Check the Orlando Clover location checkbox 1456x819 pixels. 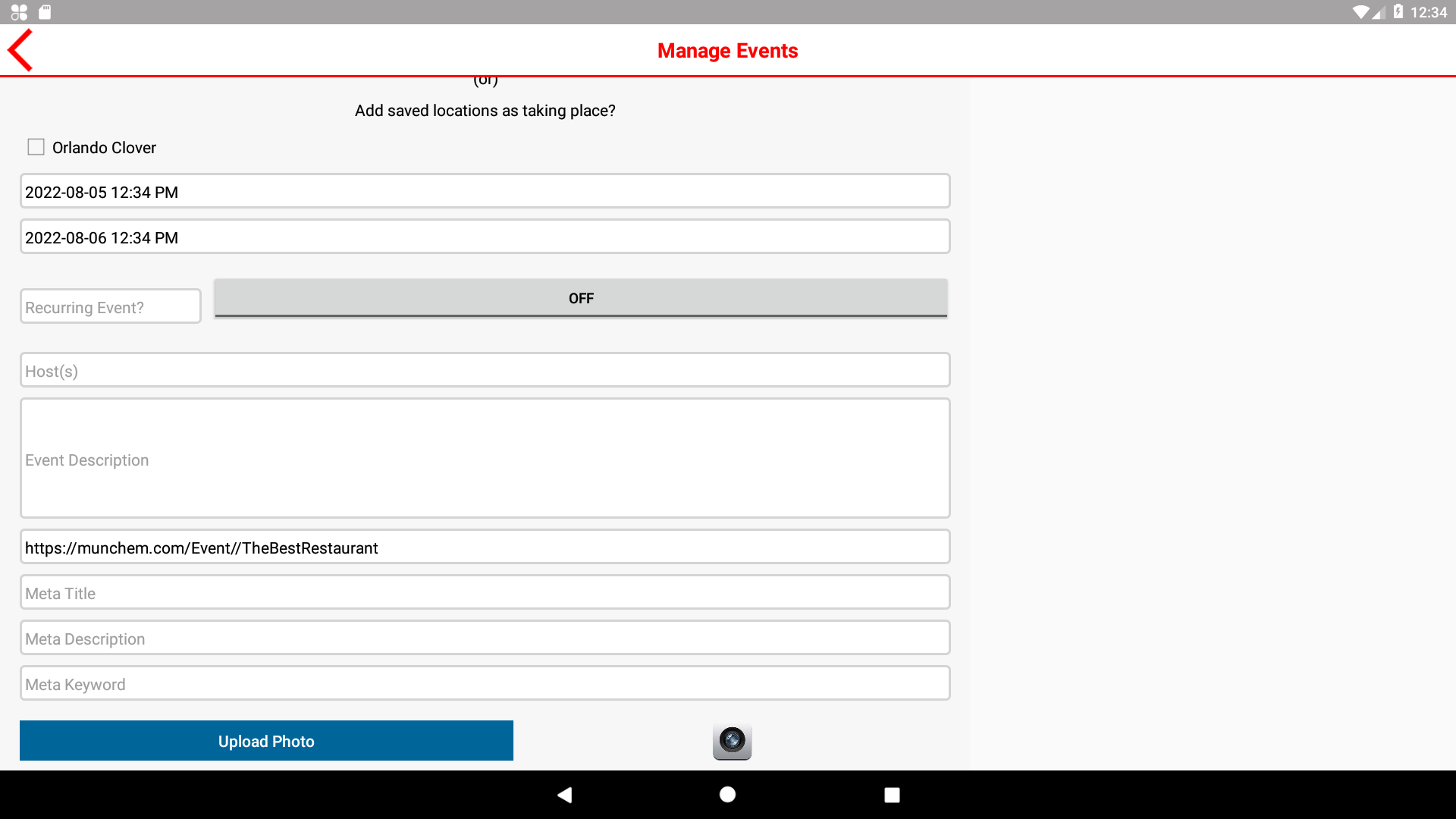click(36, 147)
